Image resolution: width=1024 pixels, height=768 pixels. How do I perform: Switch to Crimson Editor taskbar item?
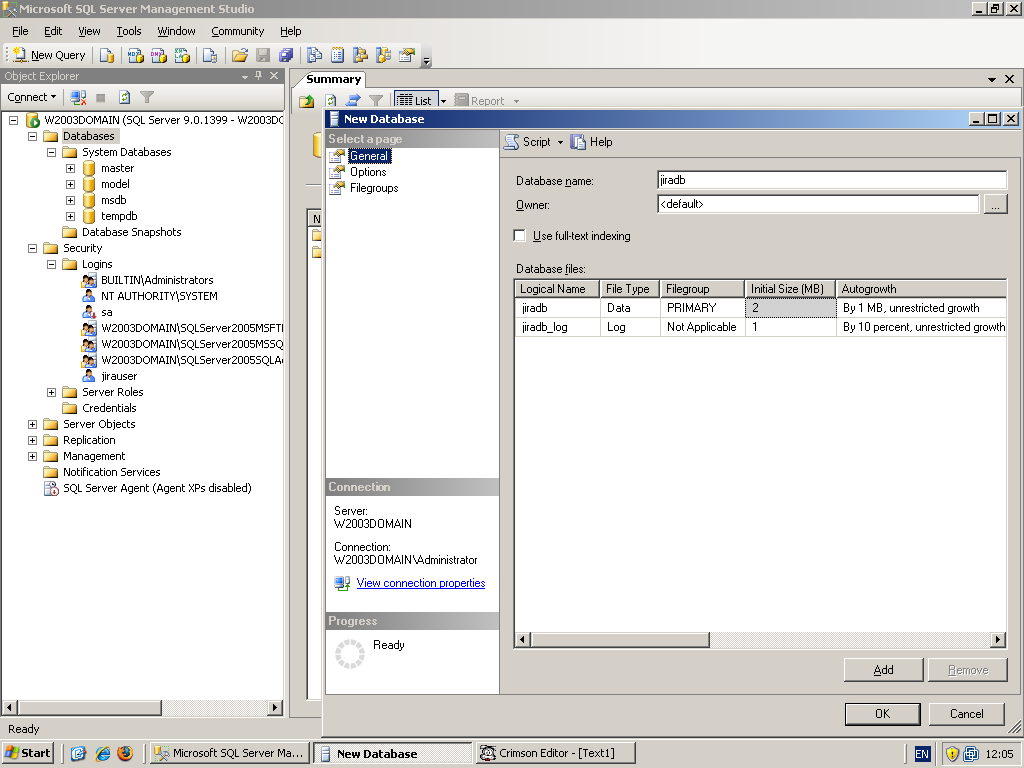pos(555,753)
